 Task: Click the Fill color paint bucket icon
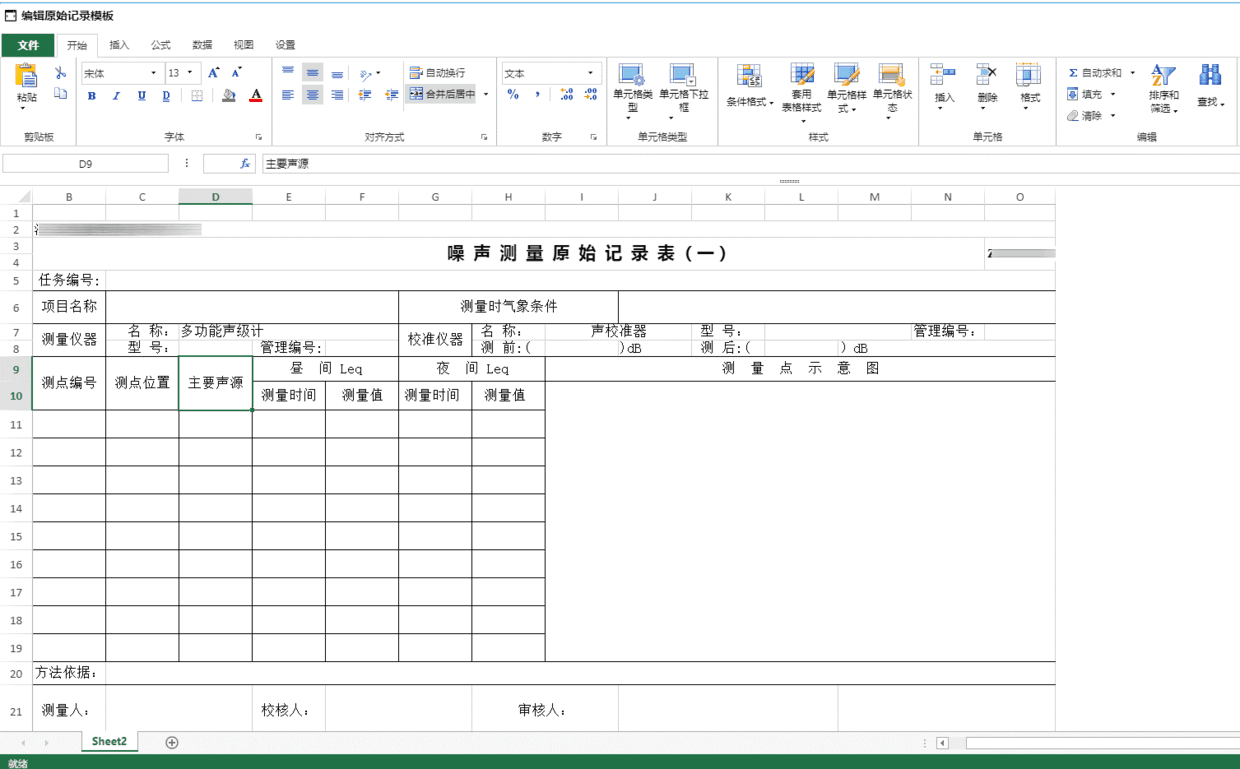pyautogui.click(x=229, y=96)
